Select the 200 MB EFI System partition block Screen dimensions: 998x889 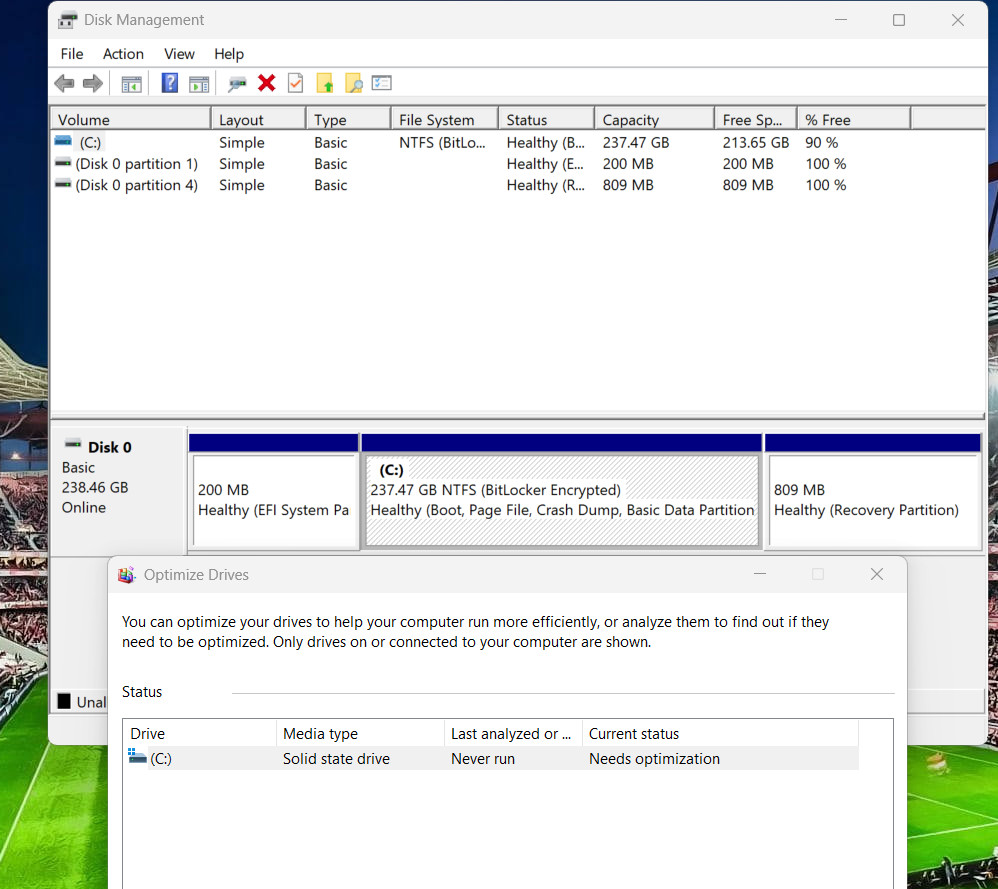coord(274,500)
